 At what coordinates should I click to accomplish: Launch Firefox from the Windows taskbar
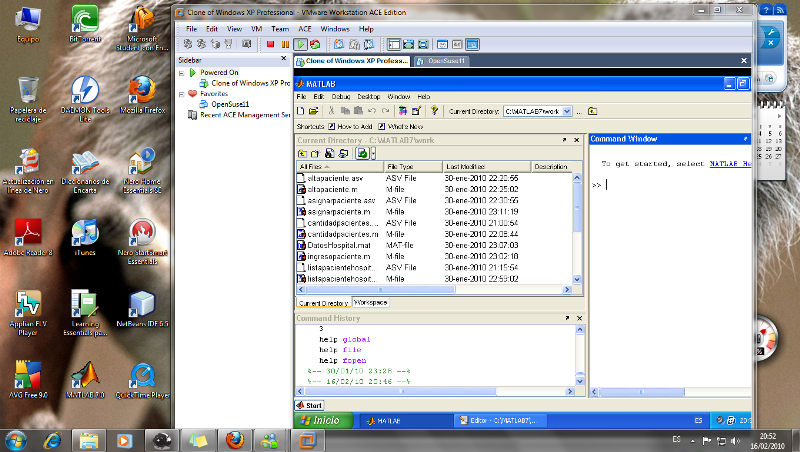(234, 440)
